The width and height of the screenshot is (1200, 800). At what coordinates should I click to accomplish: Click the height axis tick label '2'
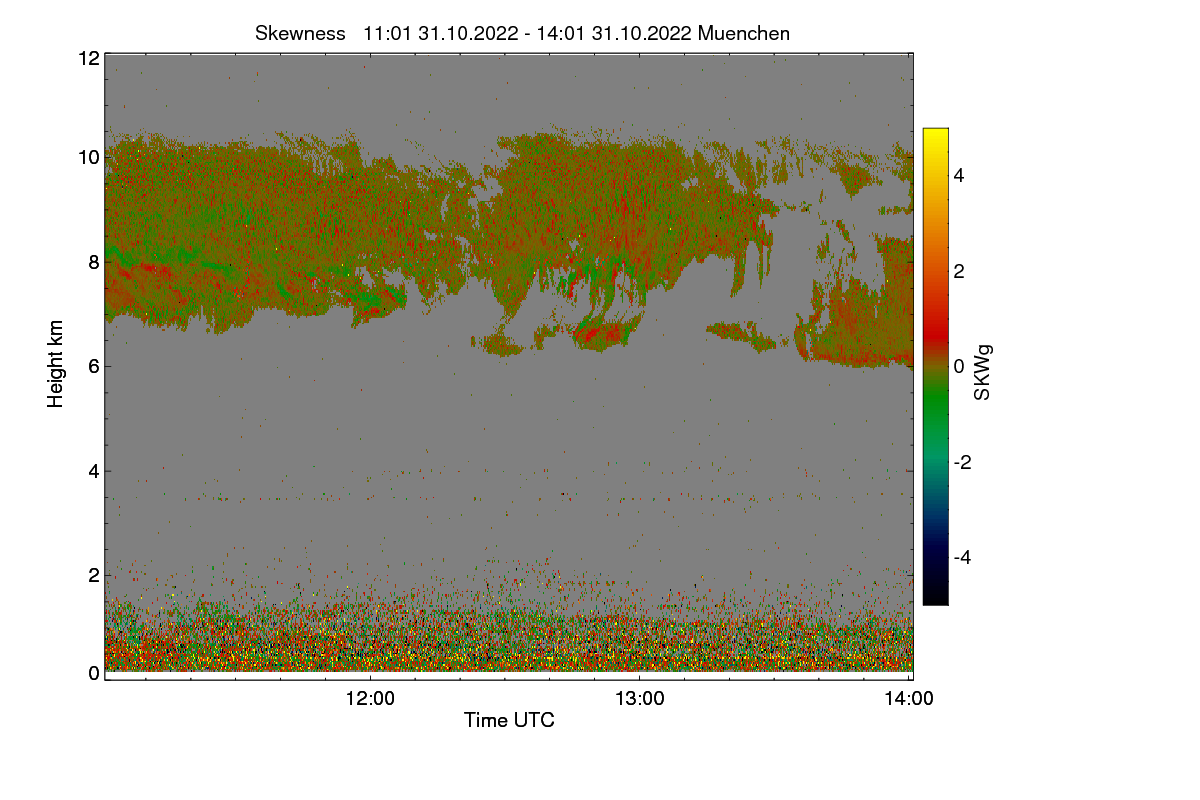pyautogui.click(x=94, y=575)
